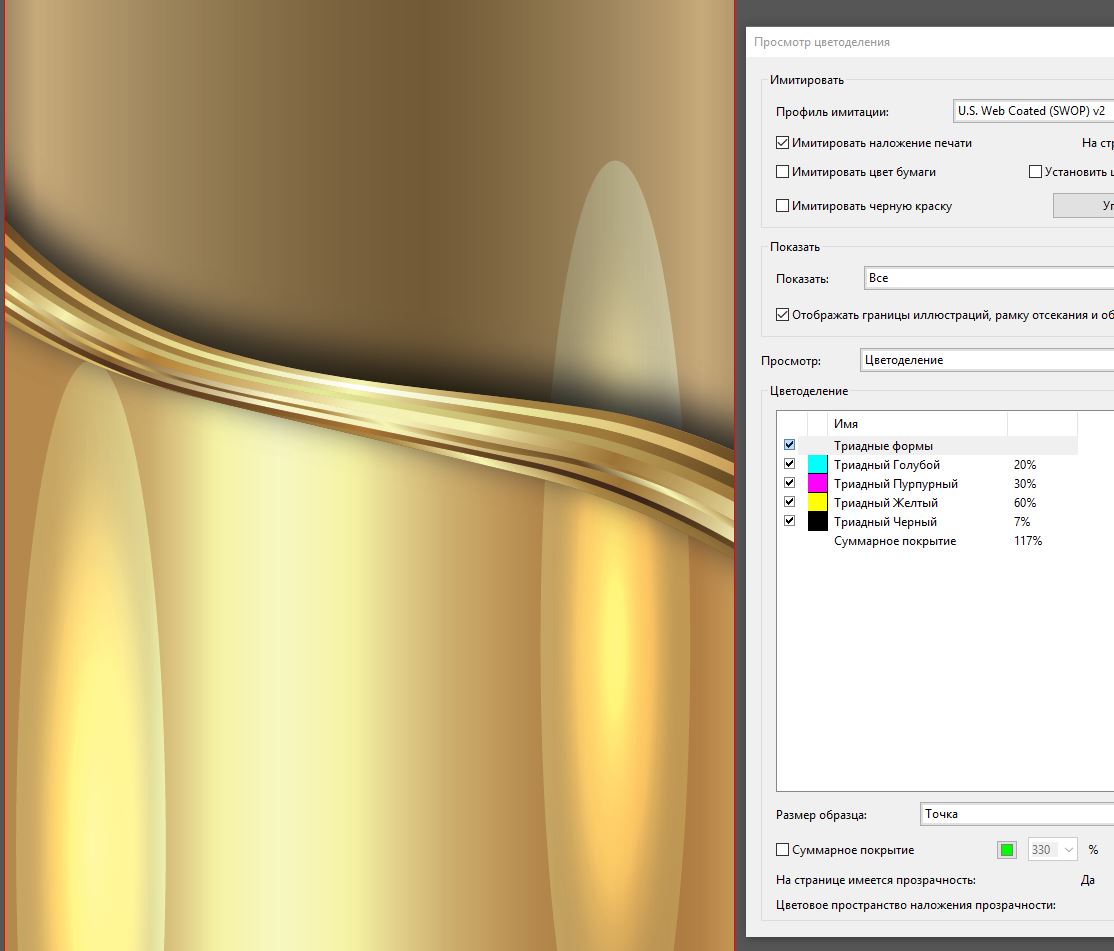
Task: Click the black color swatch
Action: click(x=818, y=521)
